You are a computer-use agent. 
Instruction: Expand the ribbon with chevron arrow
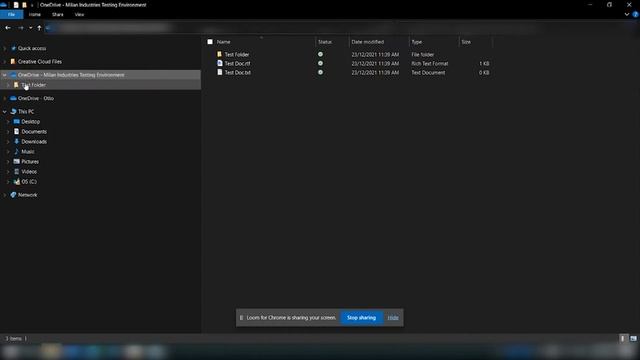click(627, 14)
